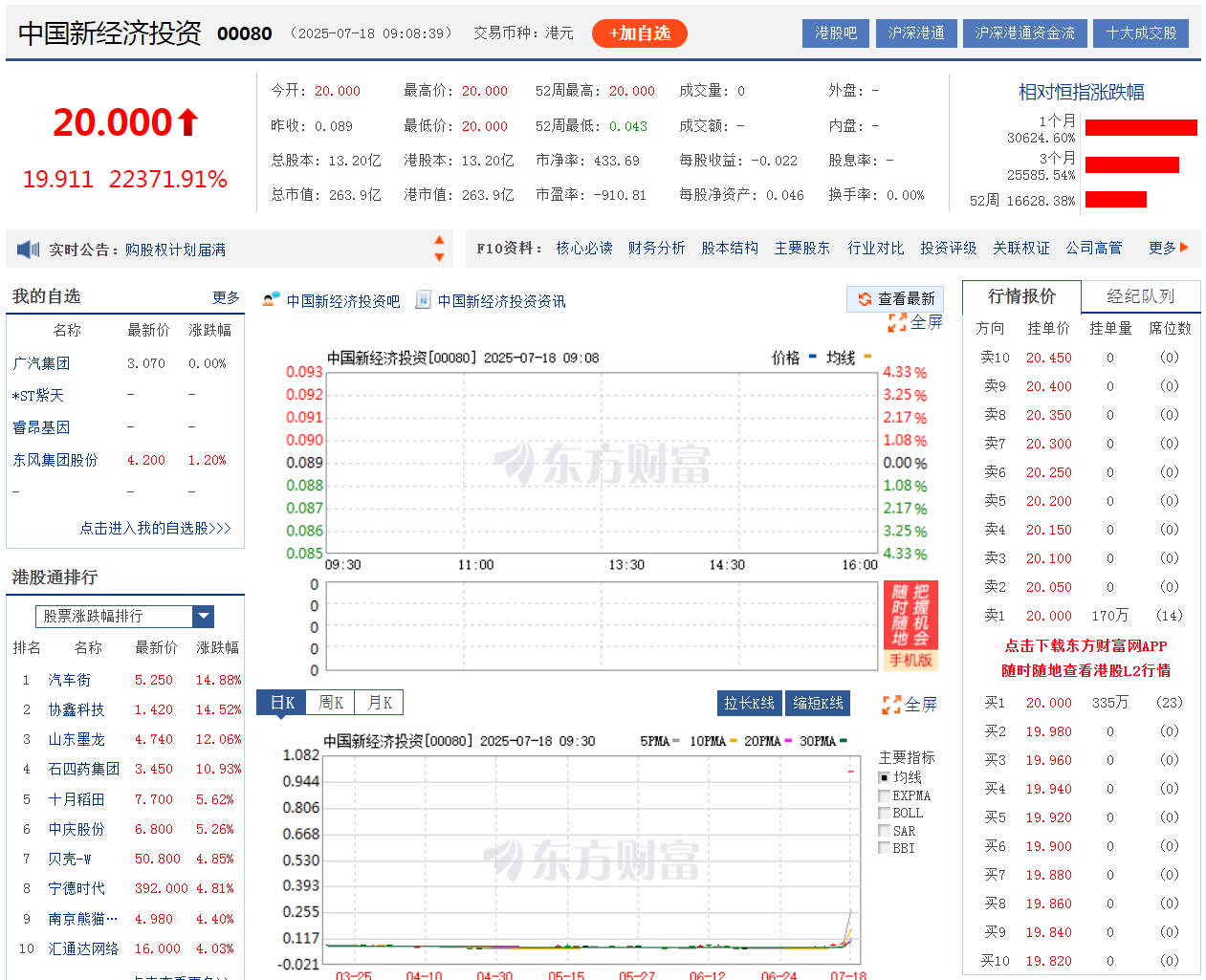
Task: Open the 投资评级 link
Action: [949, 248]
